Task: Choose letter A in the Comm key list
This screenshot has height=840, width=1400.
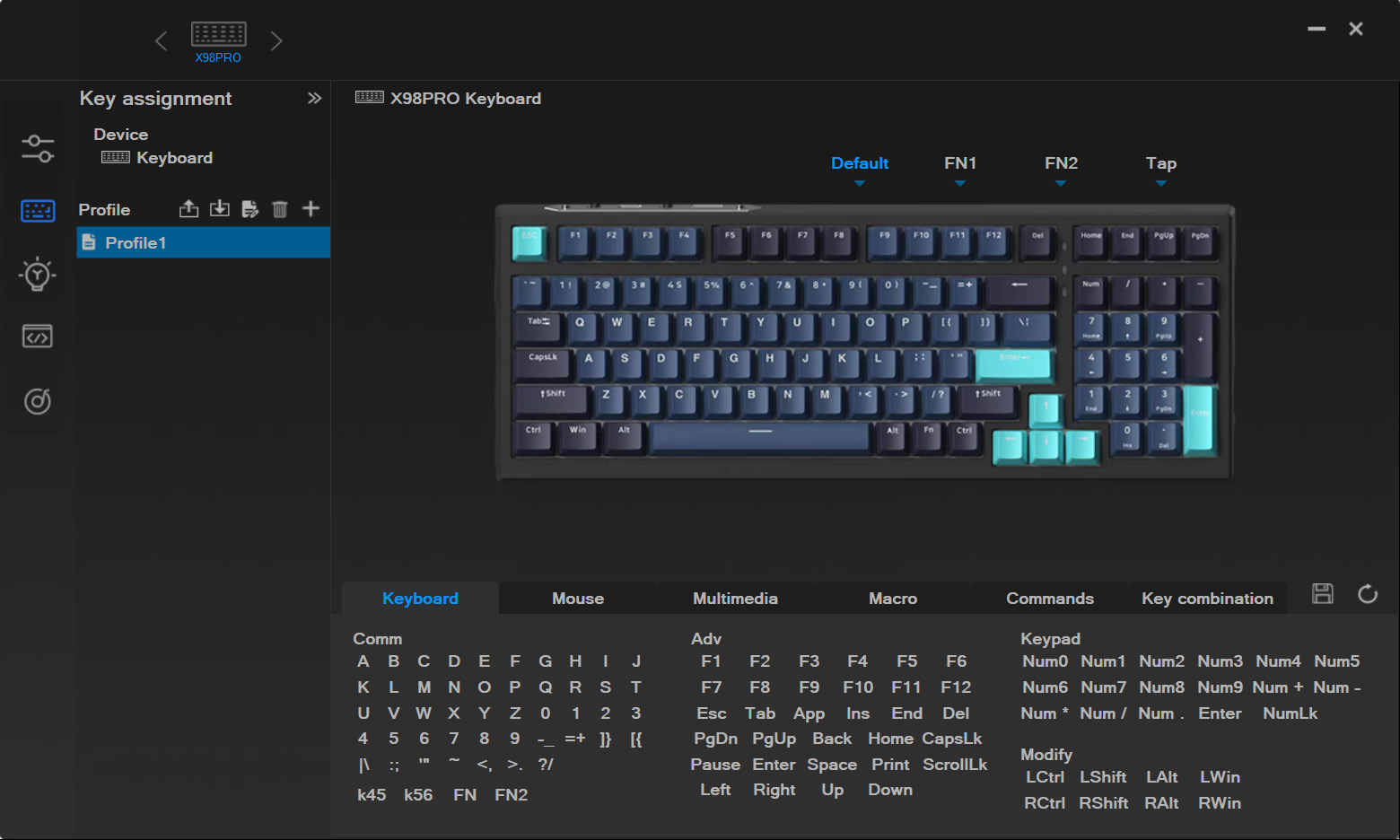Action: point(363,661)
